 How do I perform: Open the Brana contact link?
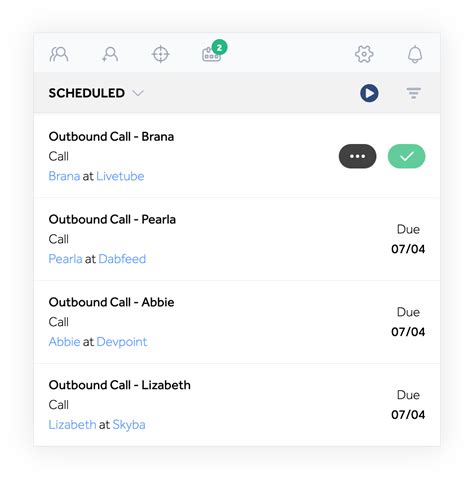64,176
